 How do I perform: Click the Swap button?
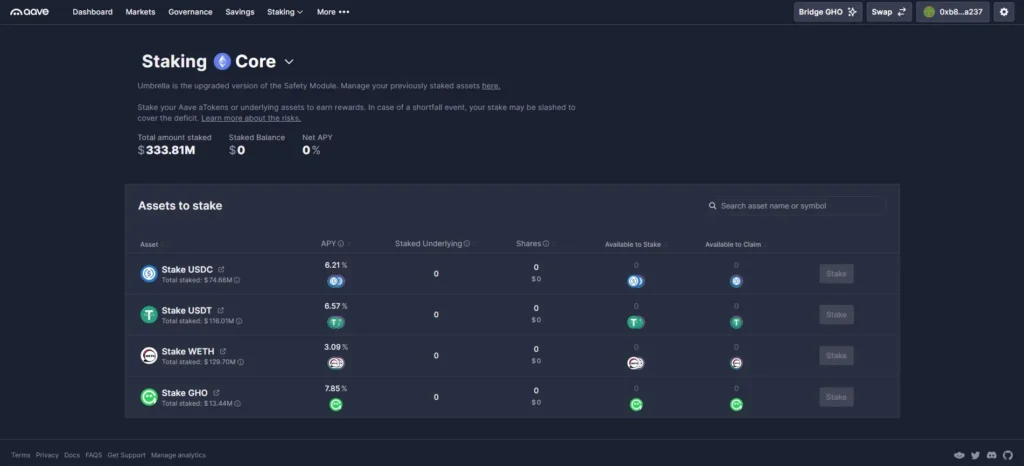pyautogui.click(x=889, y=12)
